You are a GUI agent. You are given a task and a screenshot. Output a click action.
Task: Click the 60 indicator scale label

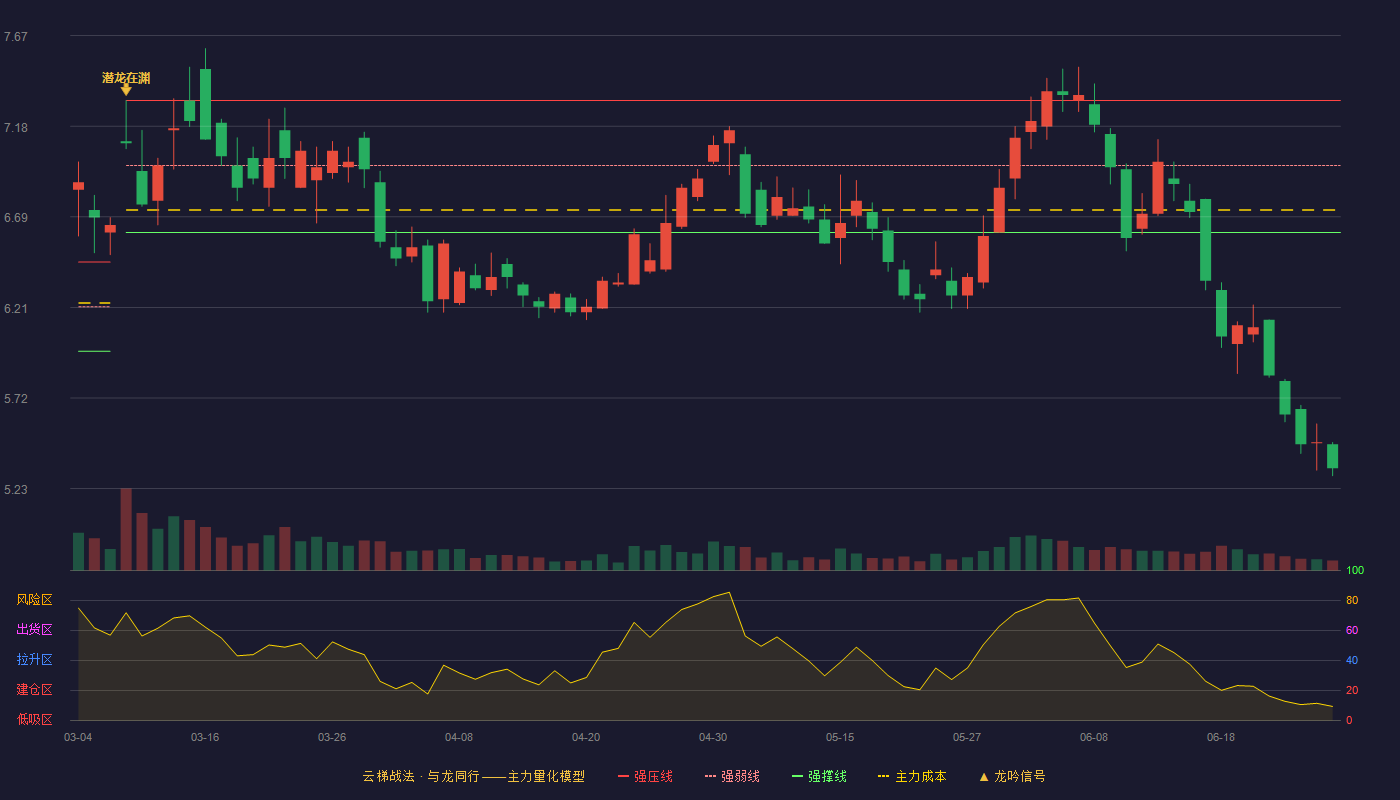[1352, 630]
